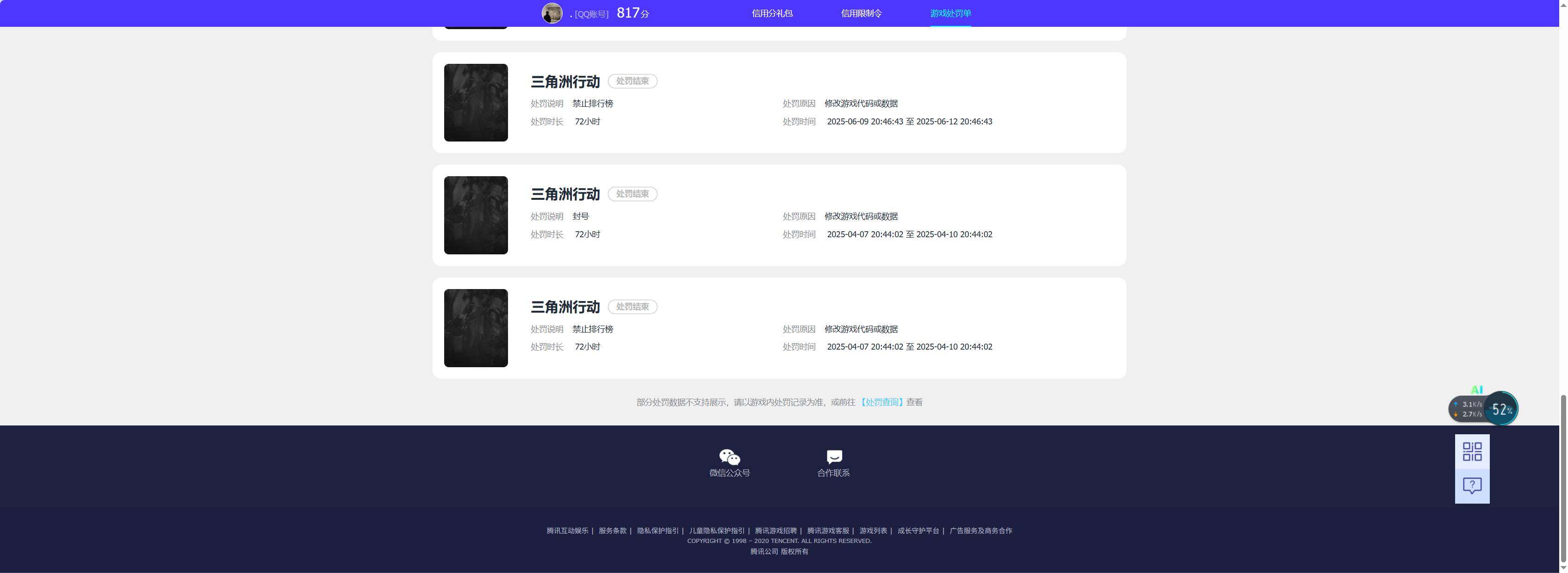This screenshot has height=573, width=1568.
Task: Click the vertical scrollbar thumb
Action: [x=1563, y=479]
